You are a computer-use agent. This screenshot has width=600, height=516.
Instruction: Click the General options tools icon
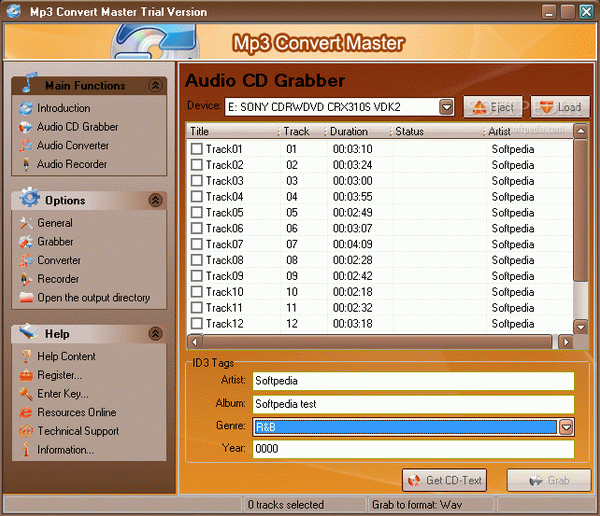click(26, 223)
